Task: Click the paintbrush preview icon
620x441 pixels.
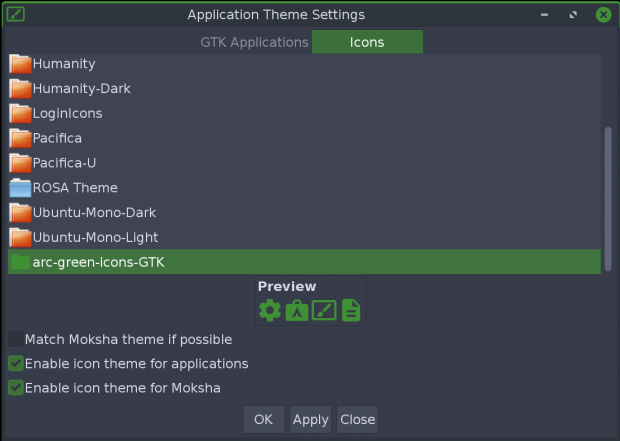Action: click(324, 310)
